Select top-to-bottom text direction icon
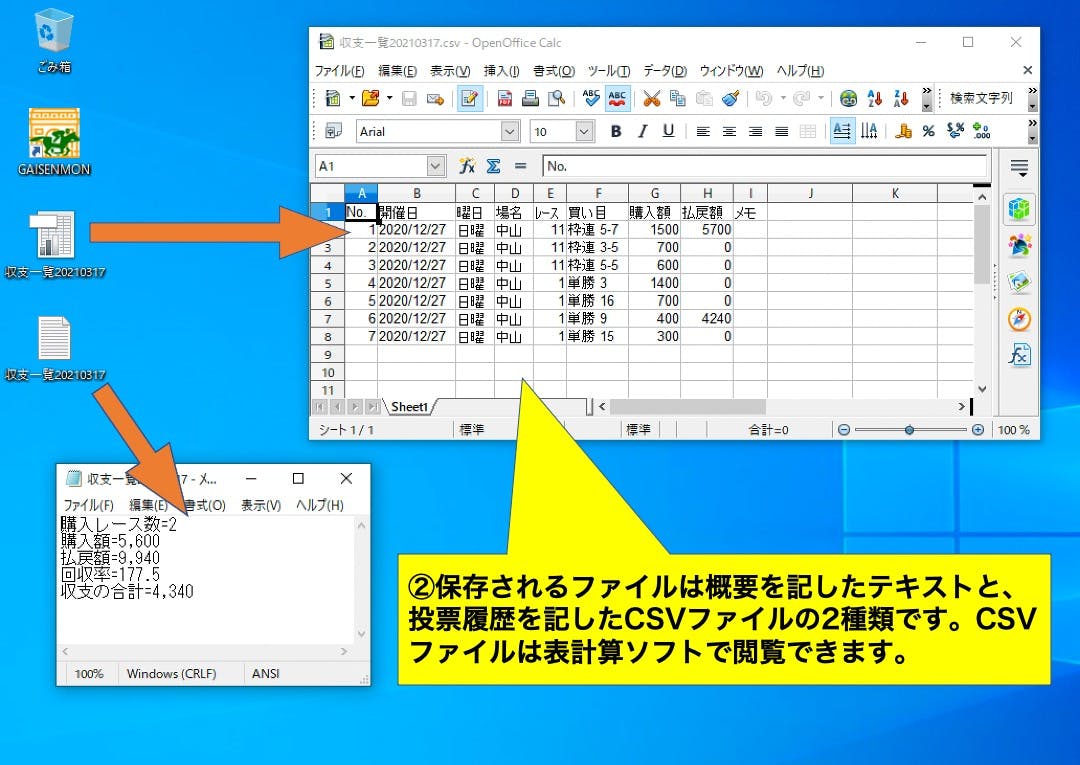 click(x=869, y=131)
